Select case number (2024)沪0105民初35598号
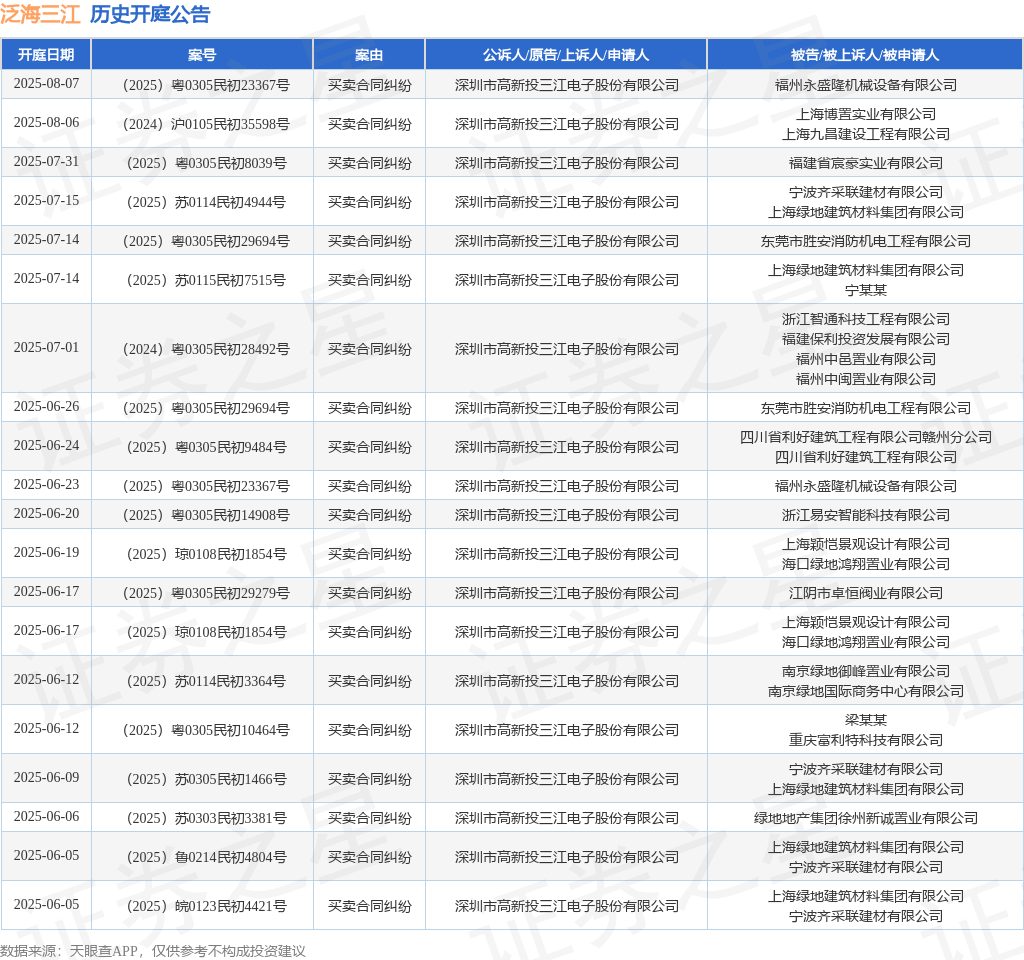 [205, 124]
